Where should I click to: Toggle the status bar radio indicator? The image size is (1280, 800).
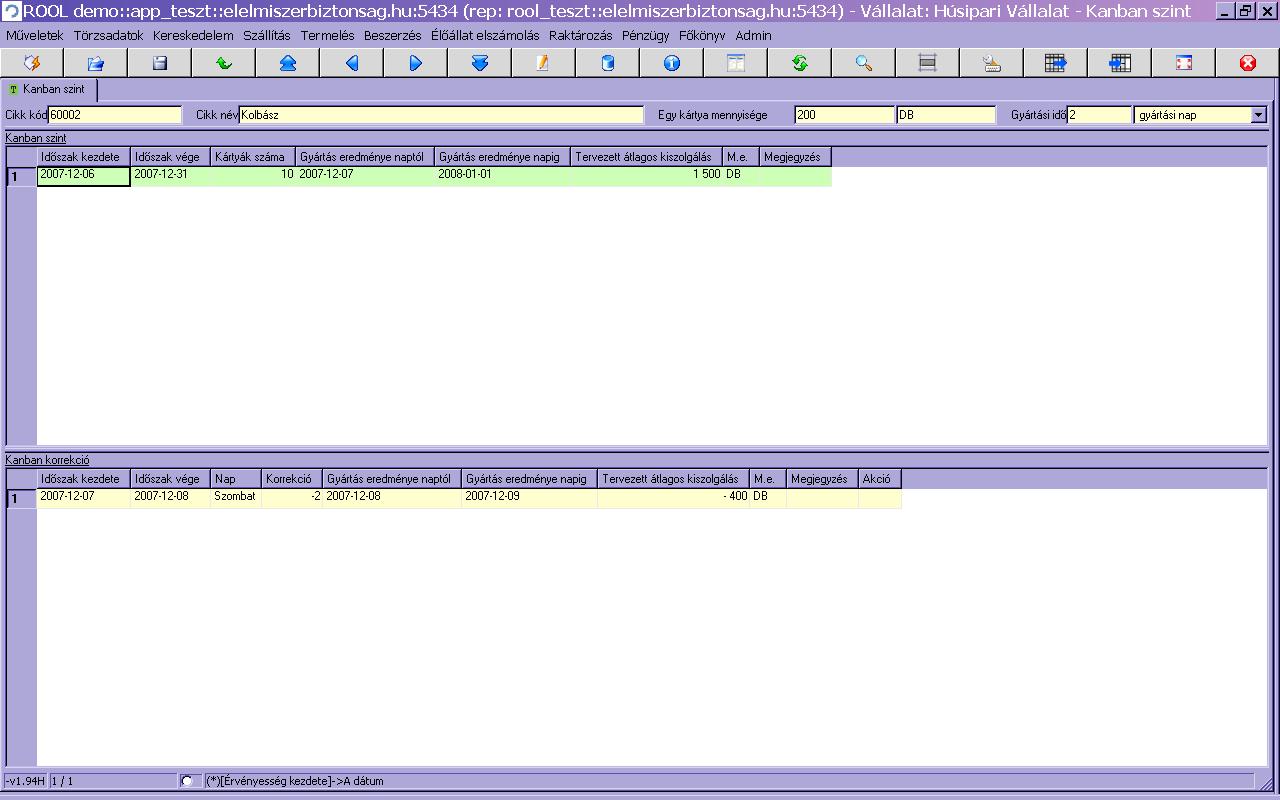[187, 781]
